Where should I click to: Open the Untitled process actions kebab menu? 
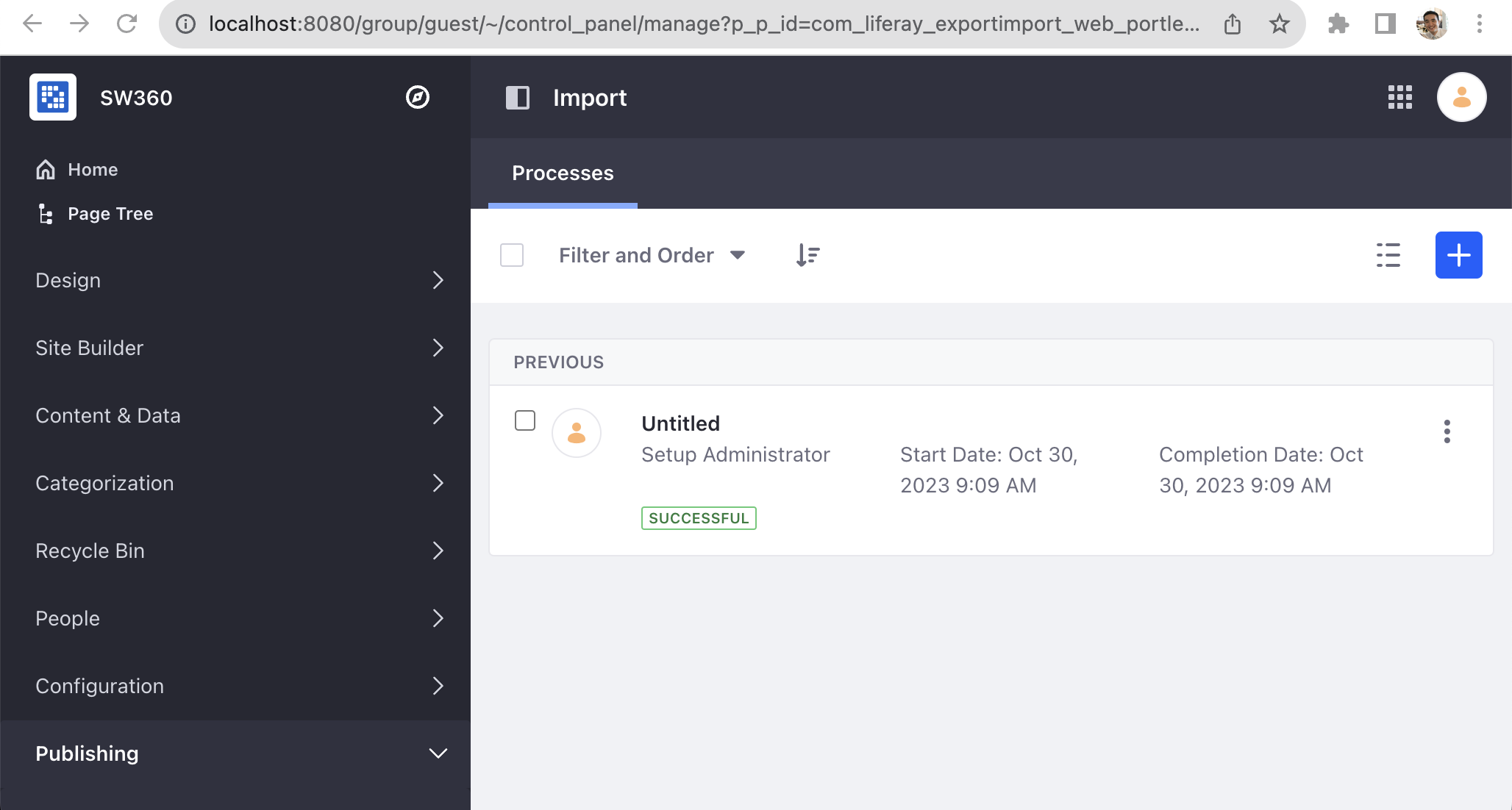1447,431
